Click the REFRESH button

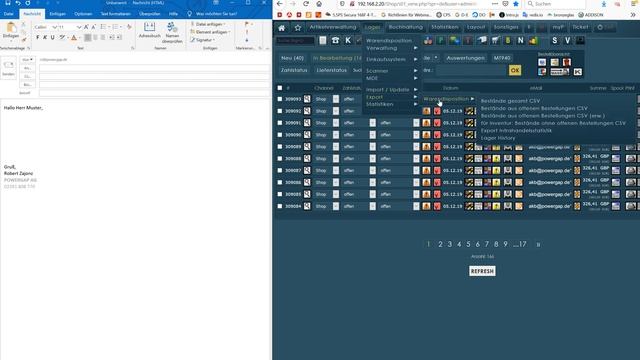point(482,271)
